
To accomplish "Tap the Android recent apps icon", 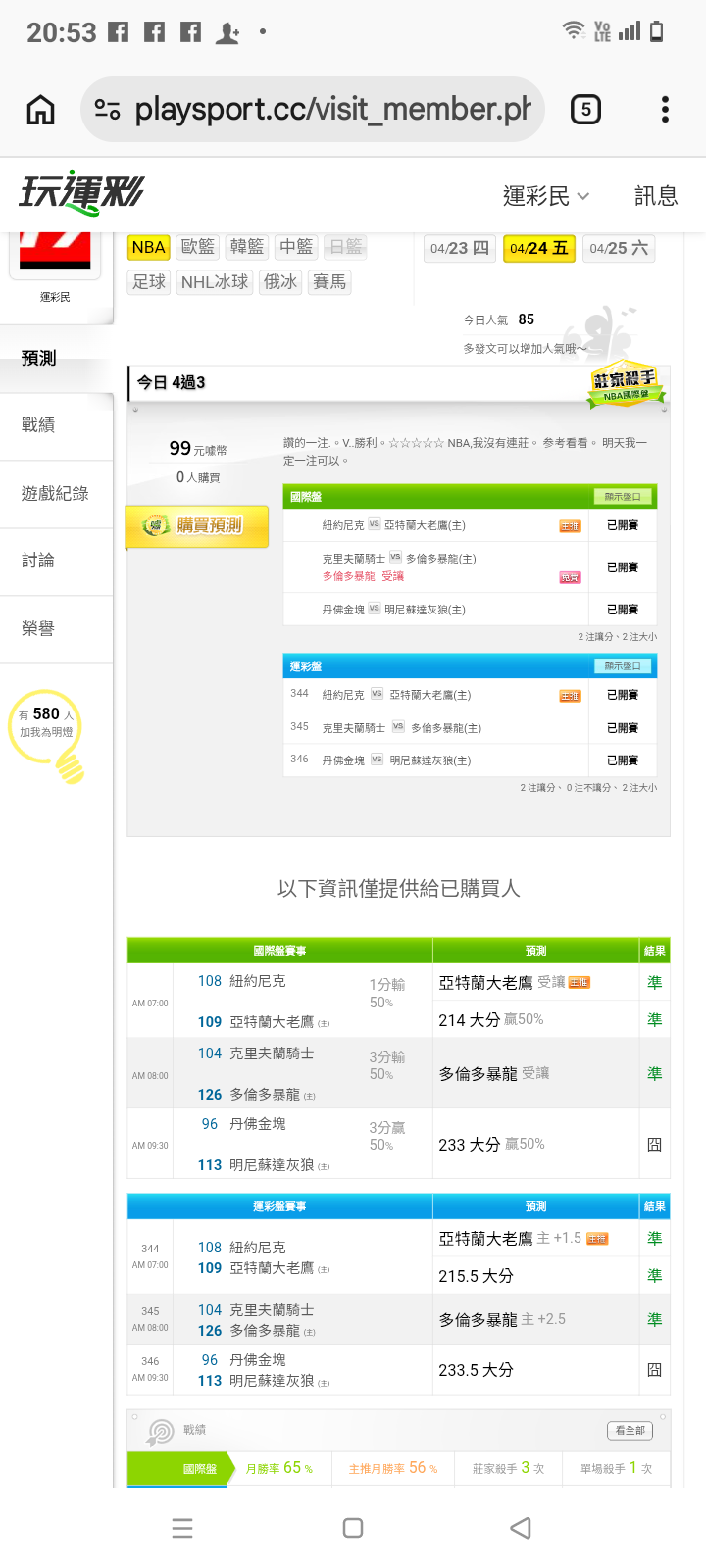I will click(182, 1528).
